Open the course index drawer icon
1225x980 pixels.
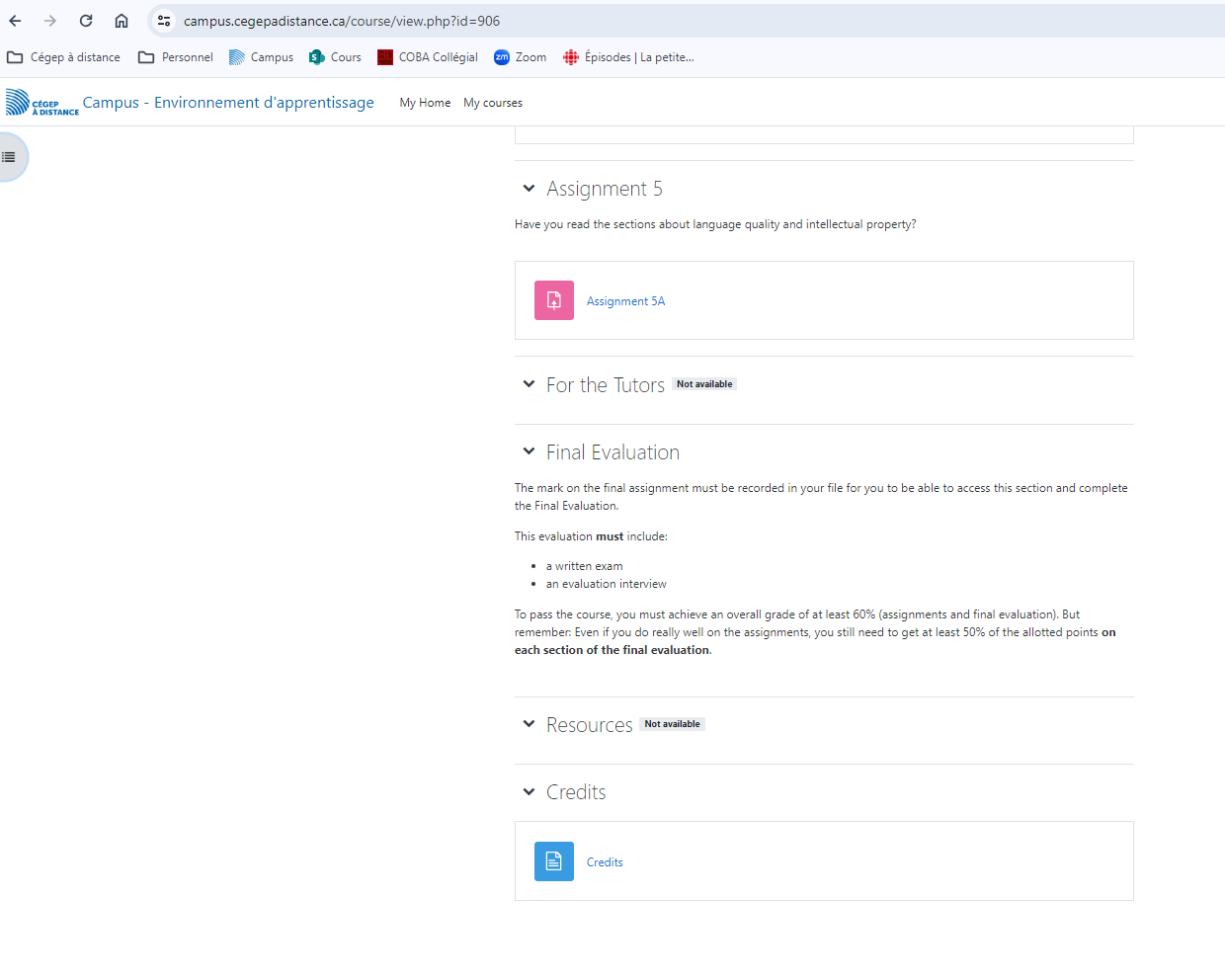tap(9, 157)
